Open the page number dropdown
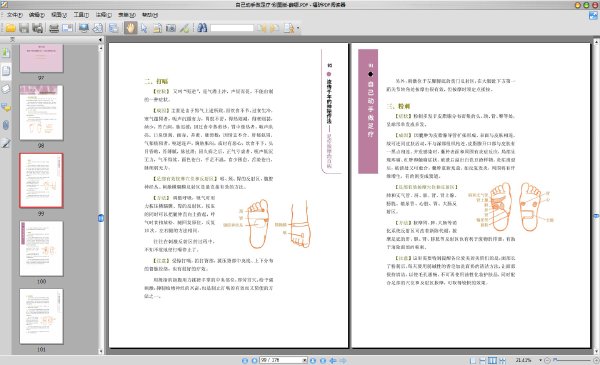 305,360
